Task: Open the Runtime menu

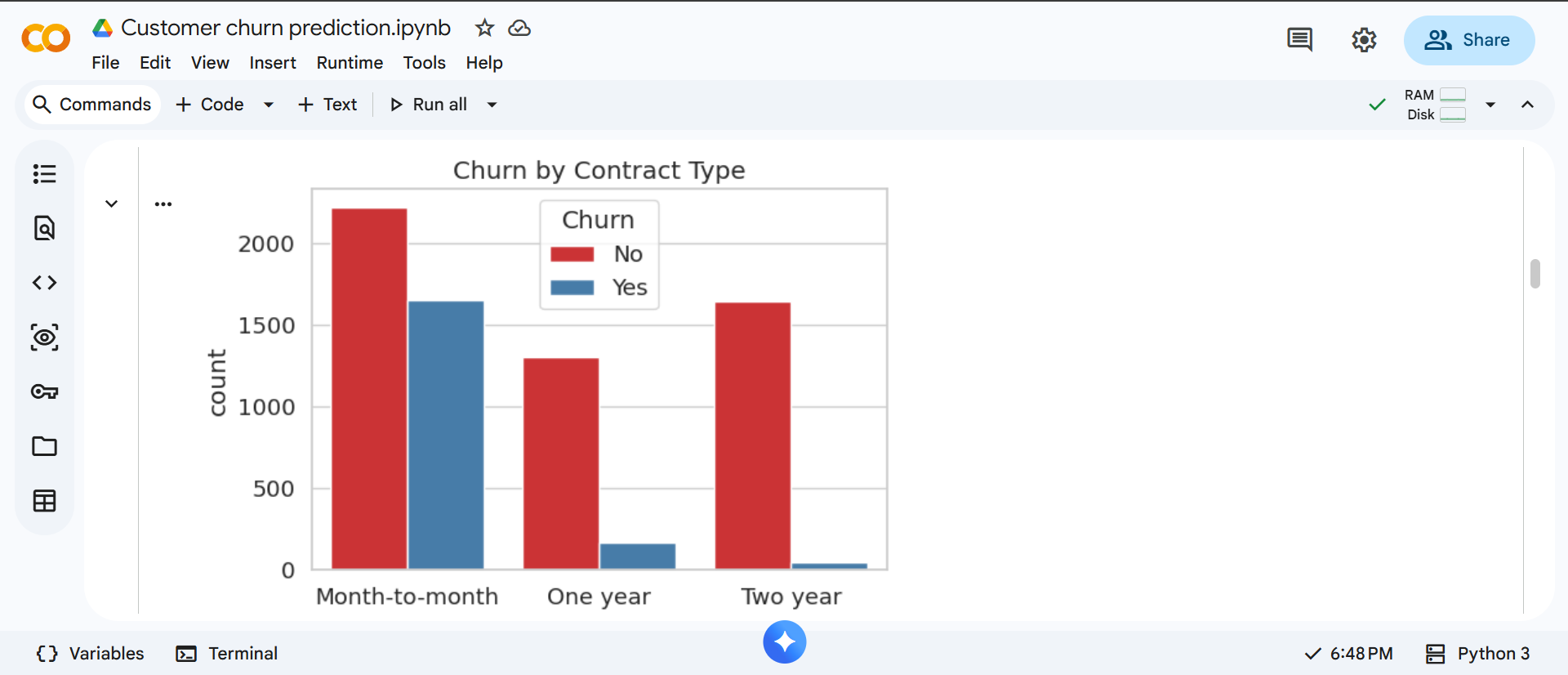Action: pyautogui.click(x=350, y=63)
